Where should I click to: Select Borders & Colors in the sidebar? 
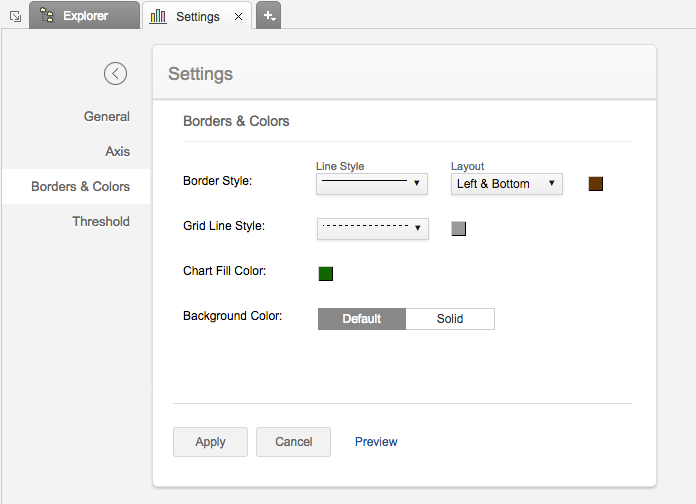point(80,186)
